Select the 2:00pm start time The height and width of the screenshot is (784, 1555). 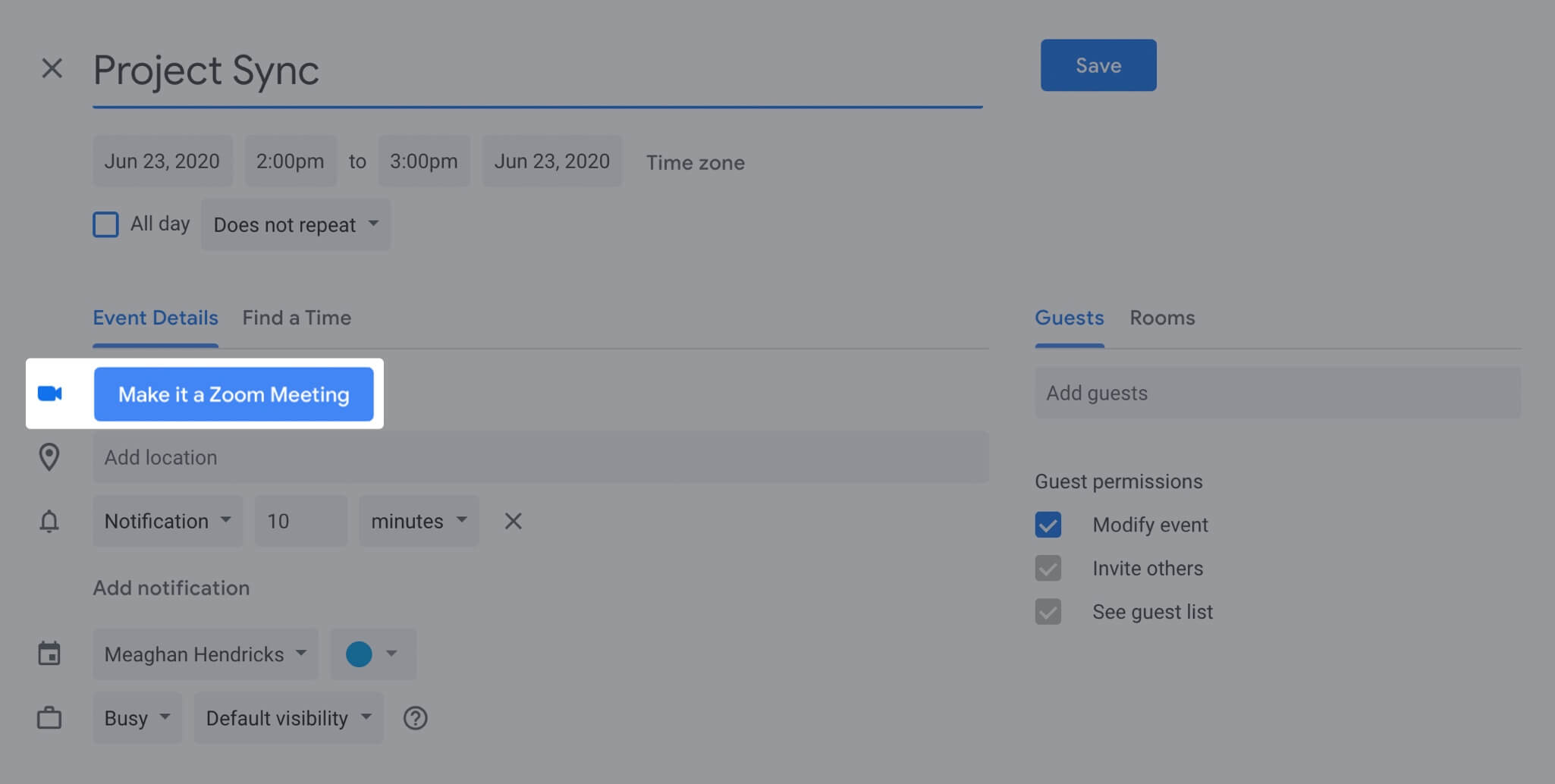pyautogui.click(x=291, y=161)
